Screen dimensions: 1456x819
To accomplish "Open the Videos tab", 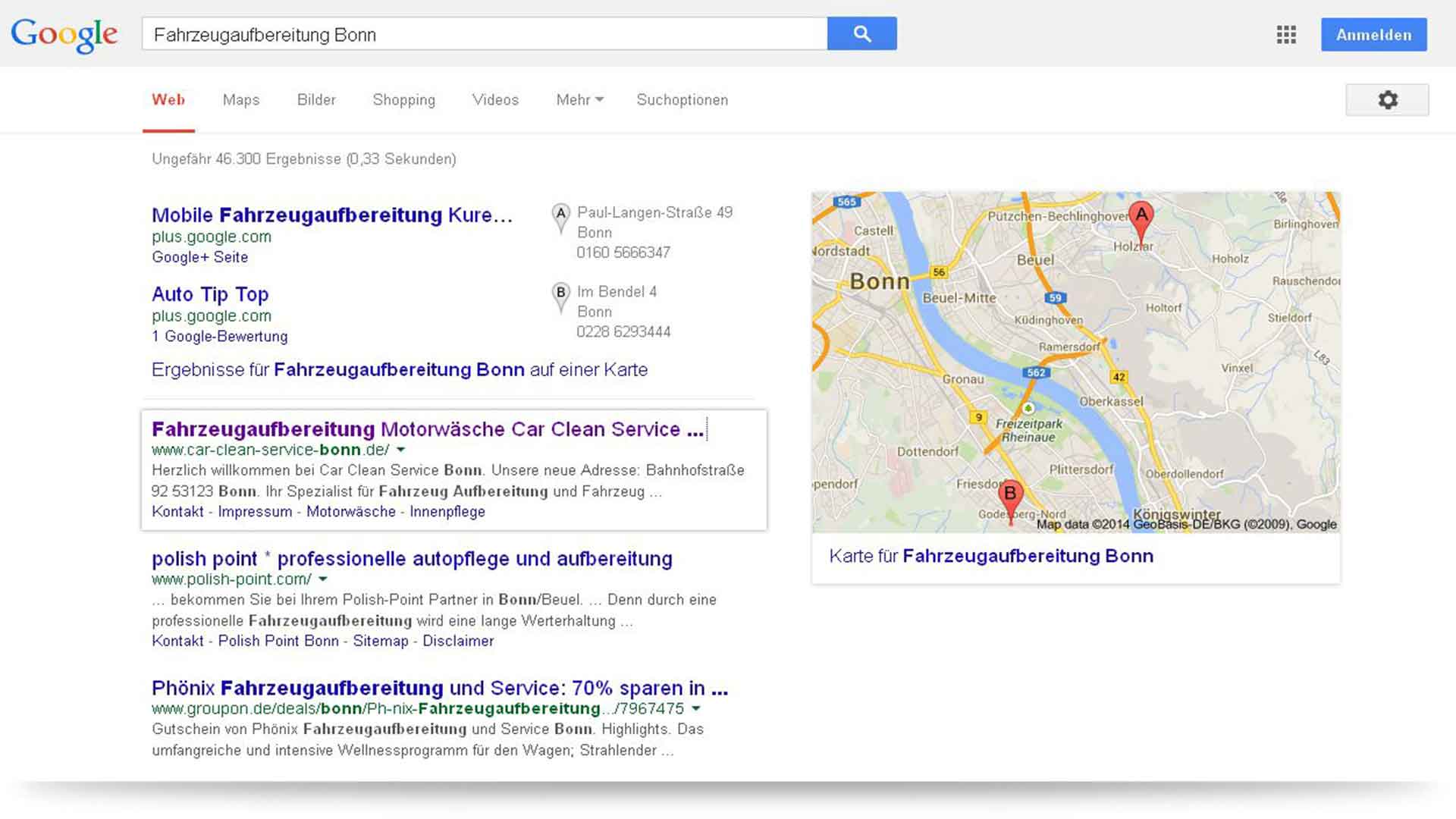I will [x=495, y=100].
